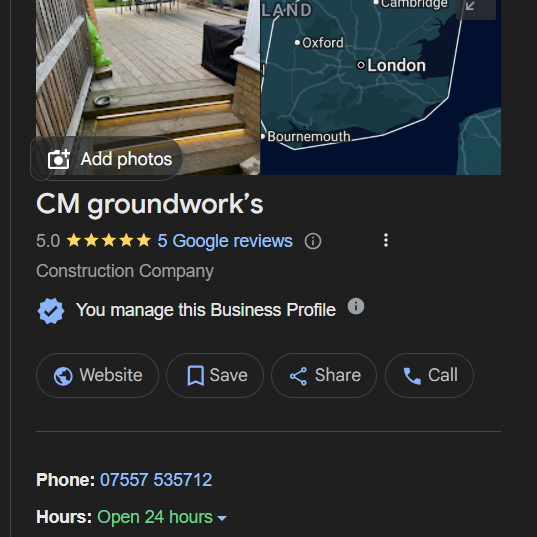Click the Call button text
The width and height of the screenshot is (537, 537).
442,375
